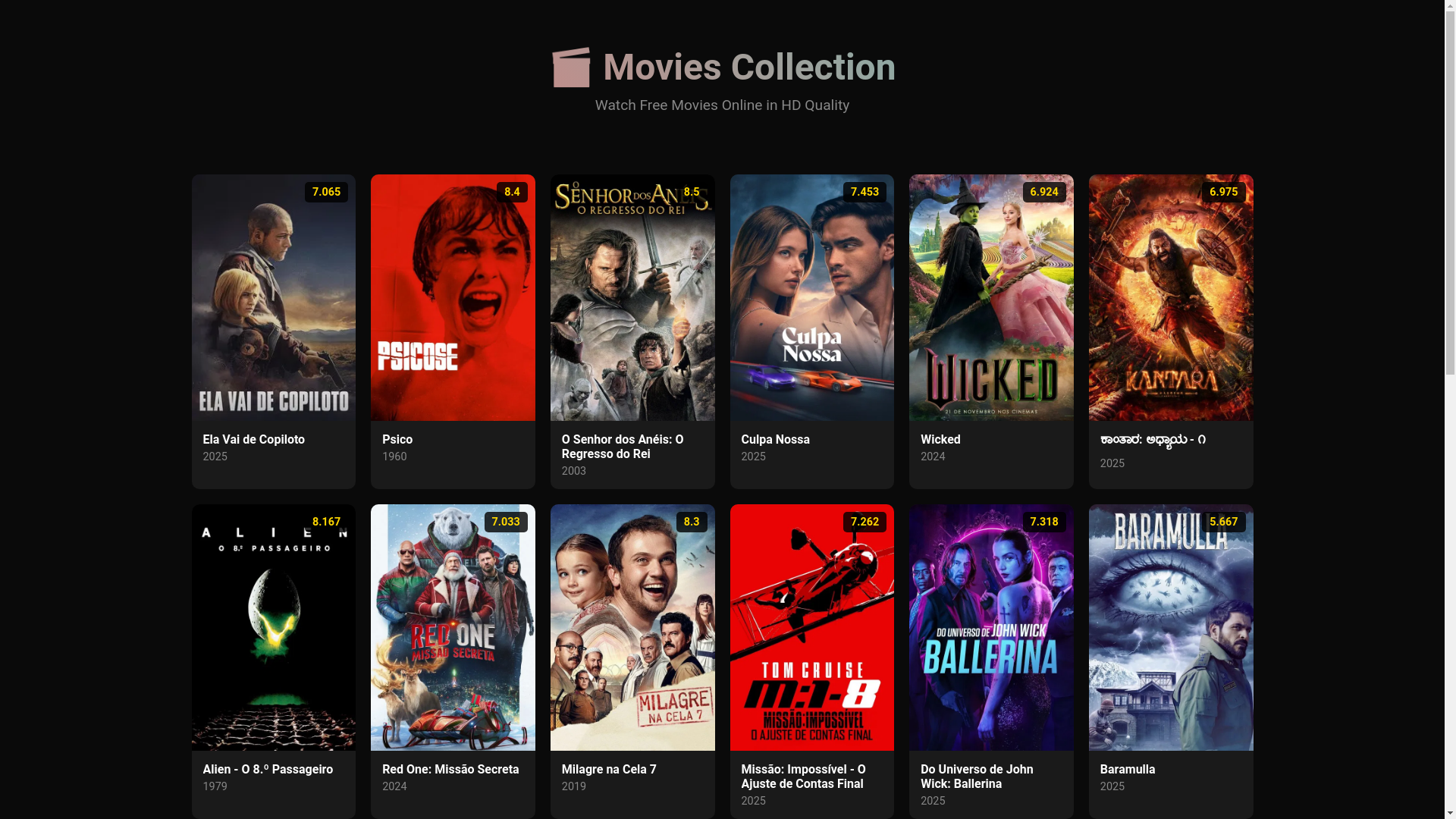Image resolution: width=1456 pixels, height=819 pixels.
Task: Click the Baramulla poster thumbnail
Action: 1170,627
